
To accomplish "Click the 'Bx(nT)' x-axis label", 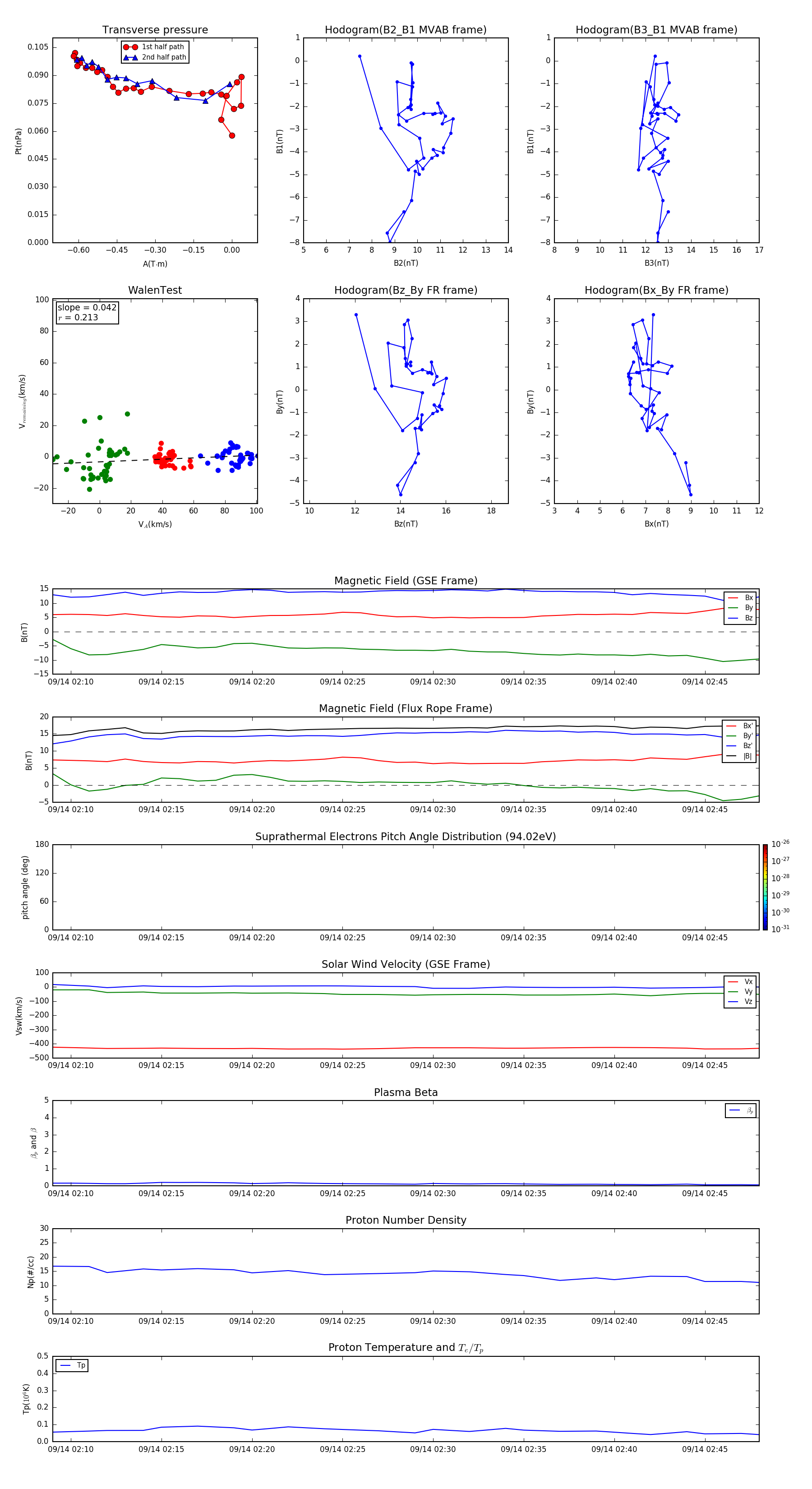I will (656, 524).
